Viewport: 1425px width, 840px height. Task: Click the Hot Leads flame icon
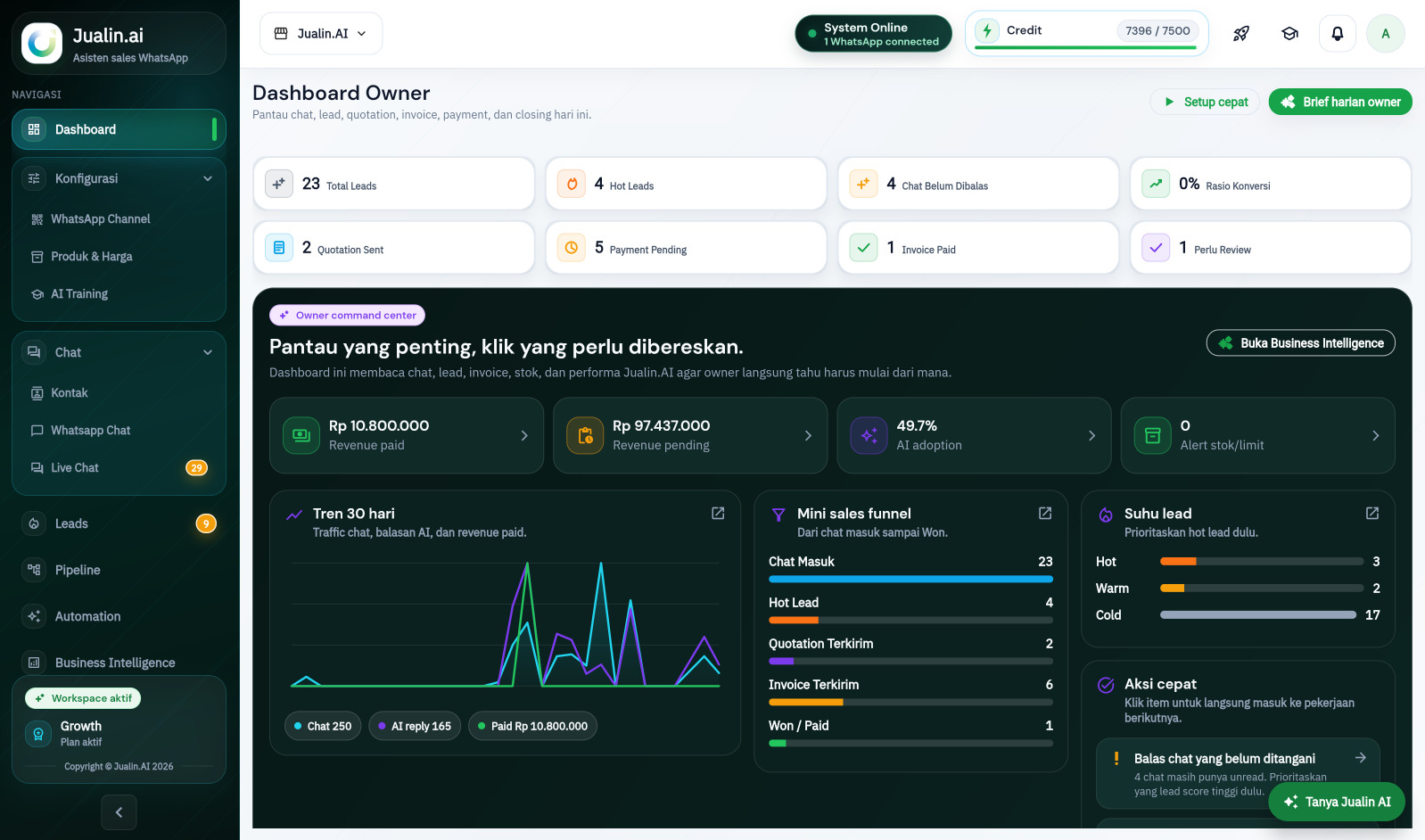pyautogui.click(x=572, y=184)
